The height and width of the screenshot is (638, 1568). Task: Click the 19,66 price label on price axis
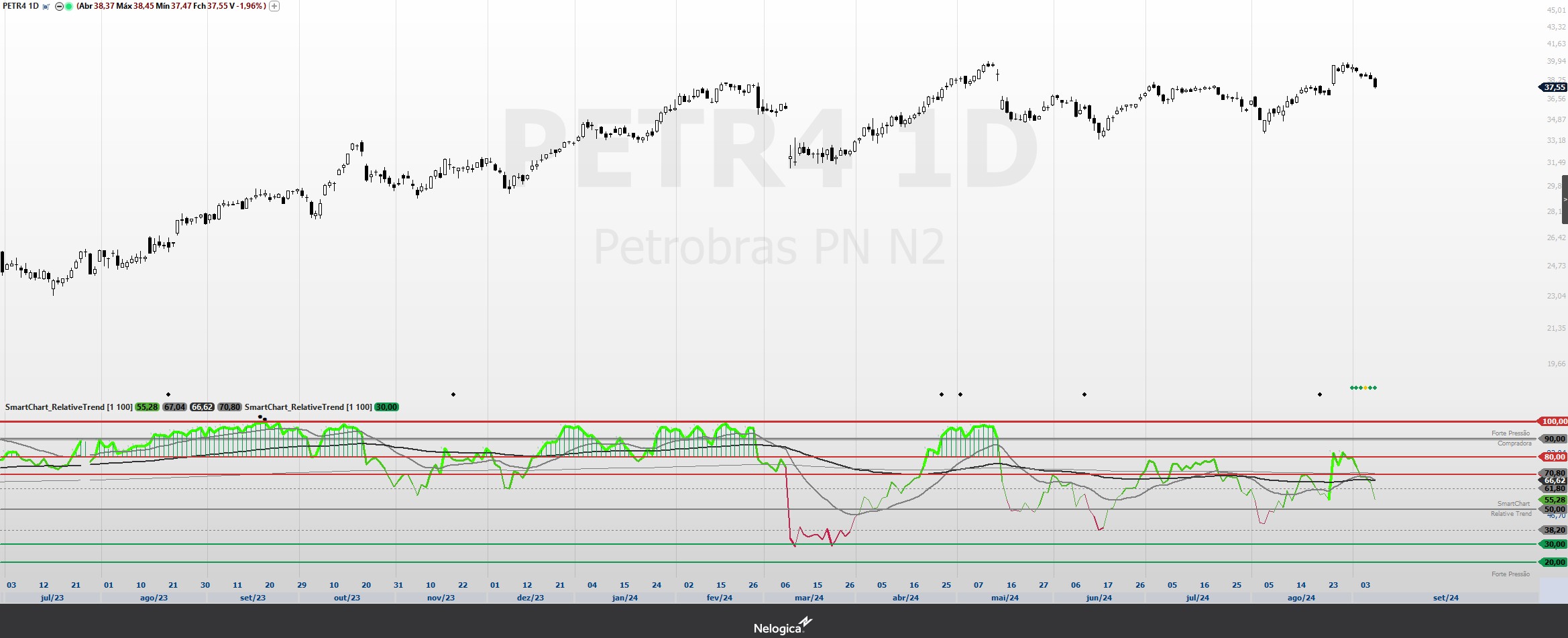(x=1556, y=364)
